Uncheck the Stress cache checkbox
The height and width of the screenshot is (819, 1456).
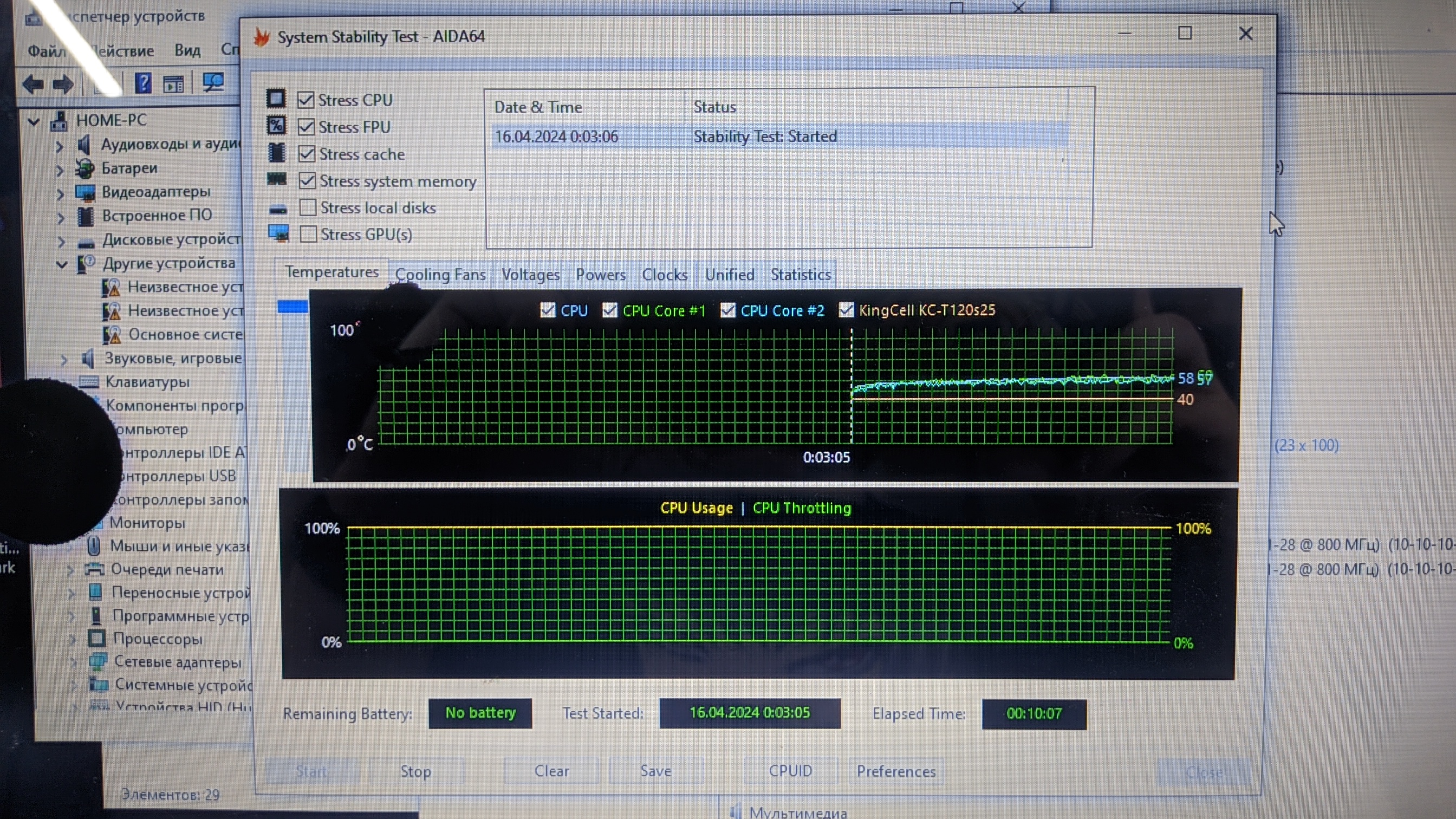click(307, 154)
